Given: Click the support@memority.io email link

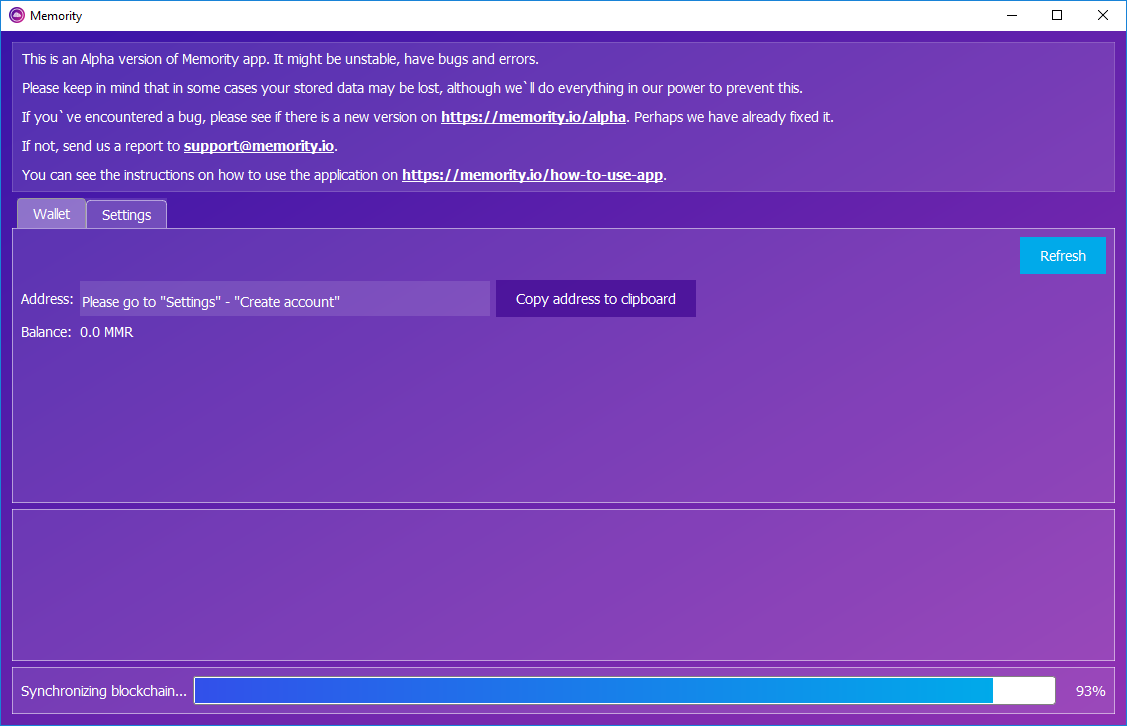Looking at the screenshot, I should 259,145.
